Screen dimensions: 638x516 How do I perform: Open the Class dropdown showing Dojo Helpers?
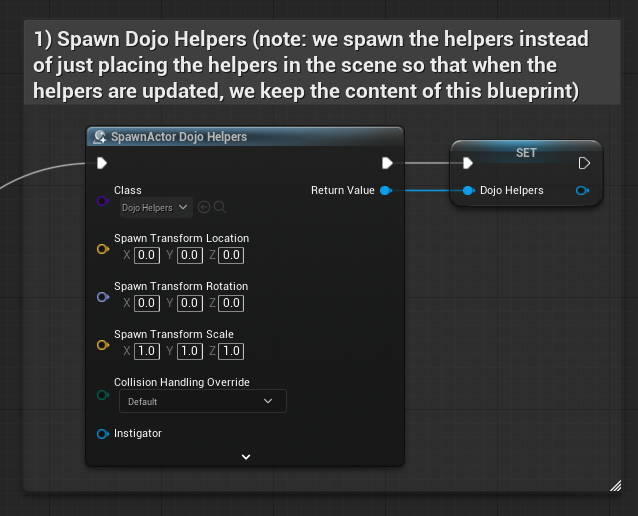[x=155, y=208]
